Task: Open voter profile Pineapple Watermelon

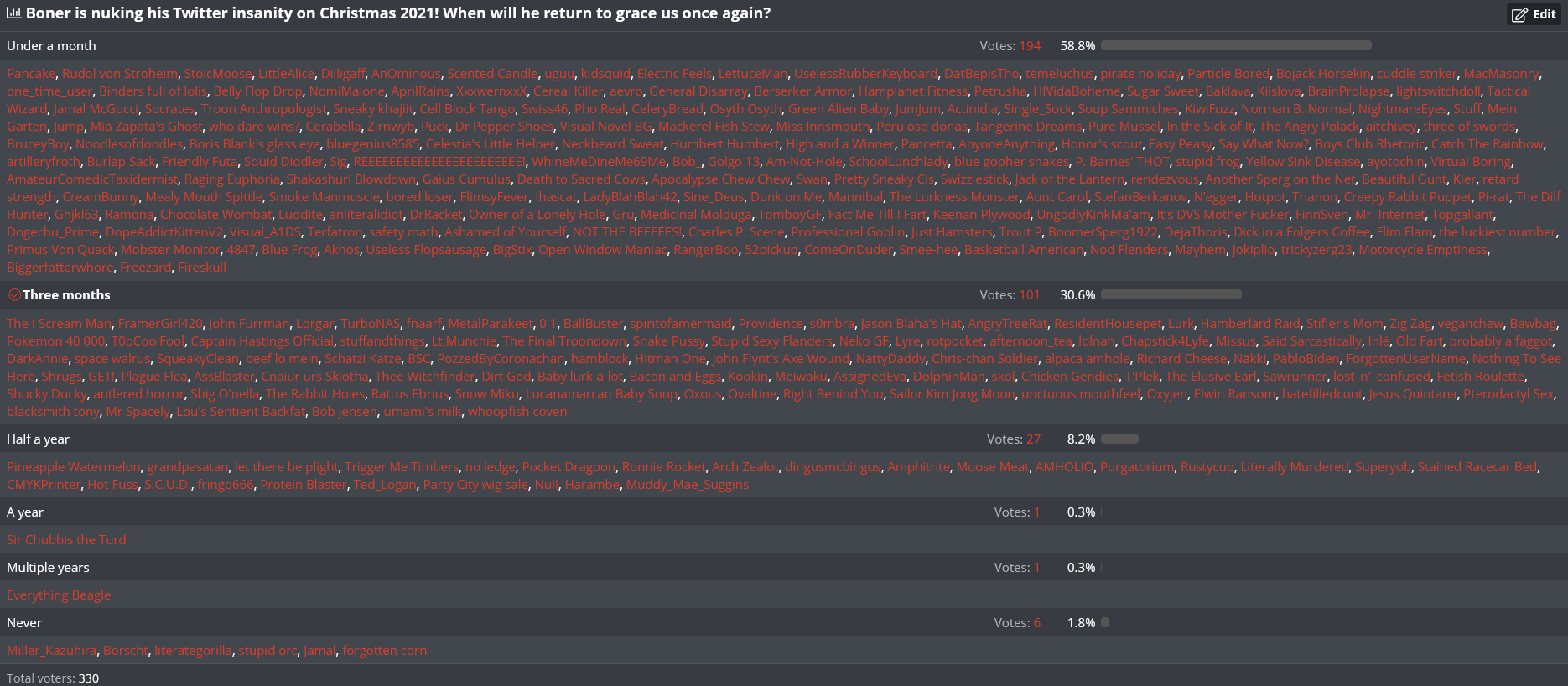Action: tap(74, 467)
